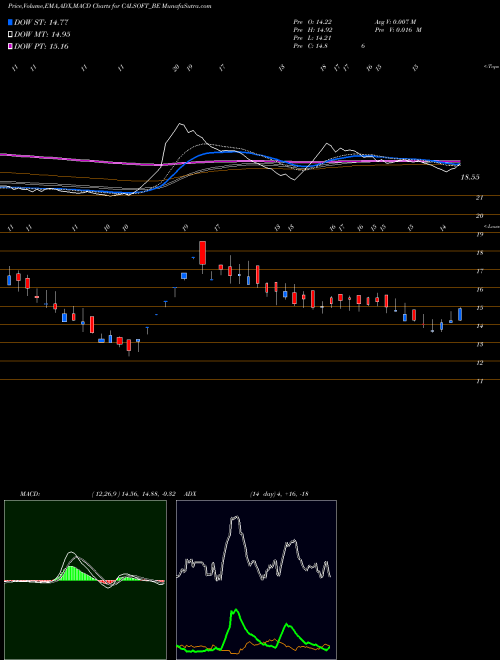
Task: Click the 'Pre H: 14.92' value
Action: click(315, 30)
